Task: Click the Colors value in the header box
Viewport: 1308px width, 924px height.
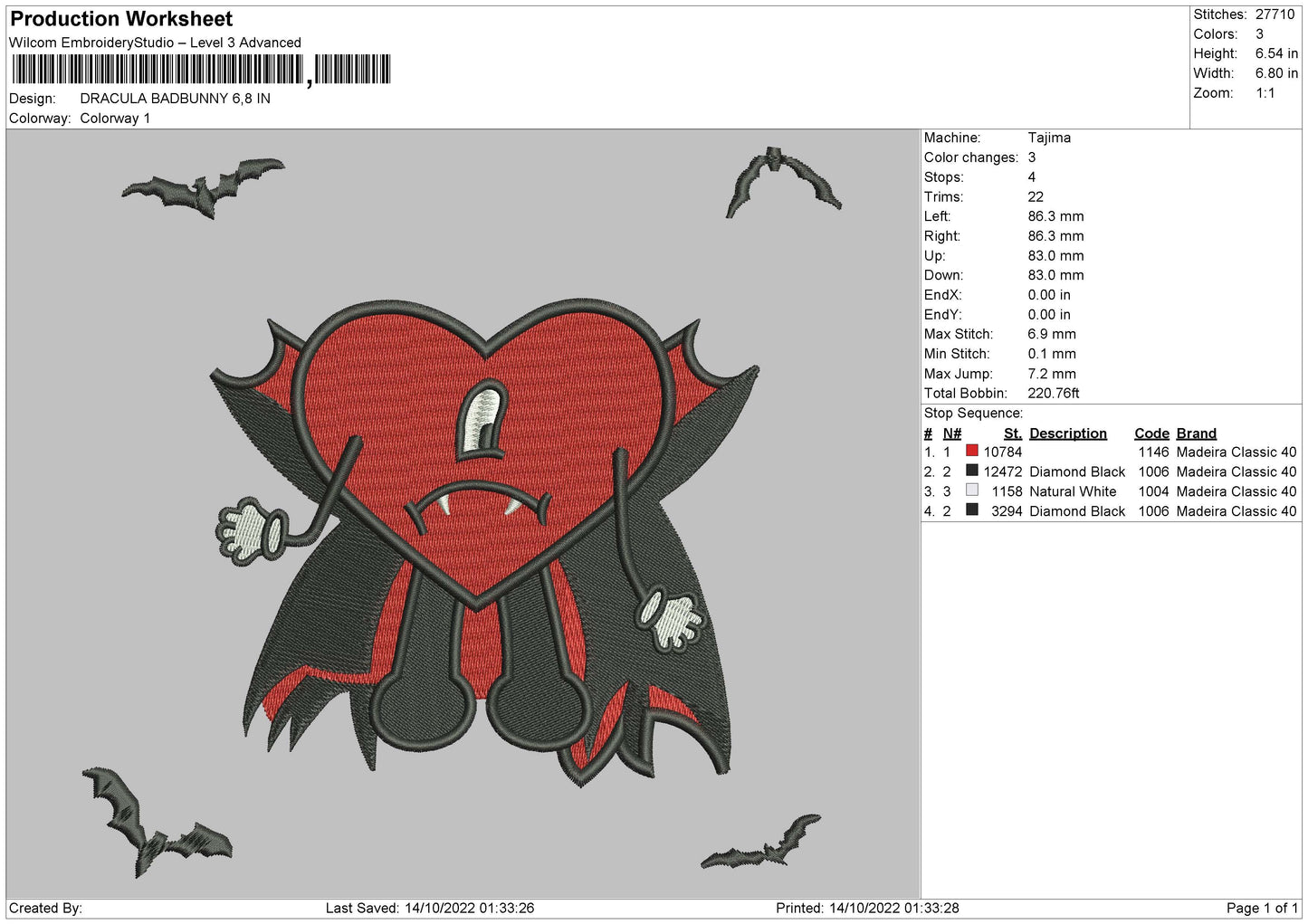Action: pyautogui.click(x=1259, y=34)
